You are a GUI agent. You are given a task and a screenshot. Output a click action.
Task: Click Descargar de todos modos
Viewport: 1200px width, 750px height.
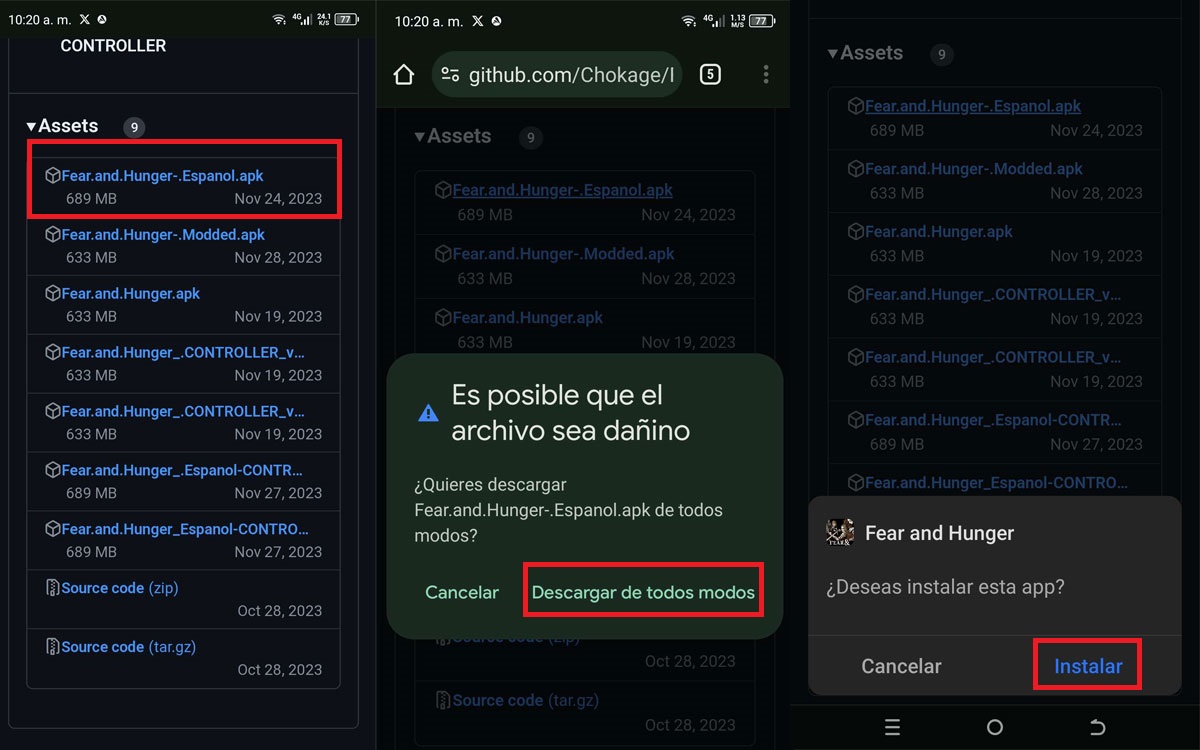(x=643, y=592)
